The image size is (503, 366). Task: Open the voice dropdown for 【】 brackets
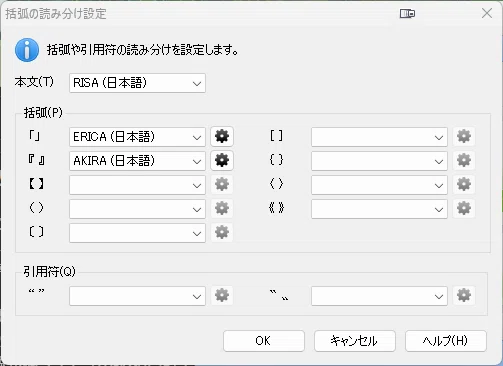[137, 185]
